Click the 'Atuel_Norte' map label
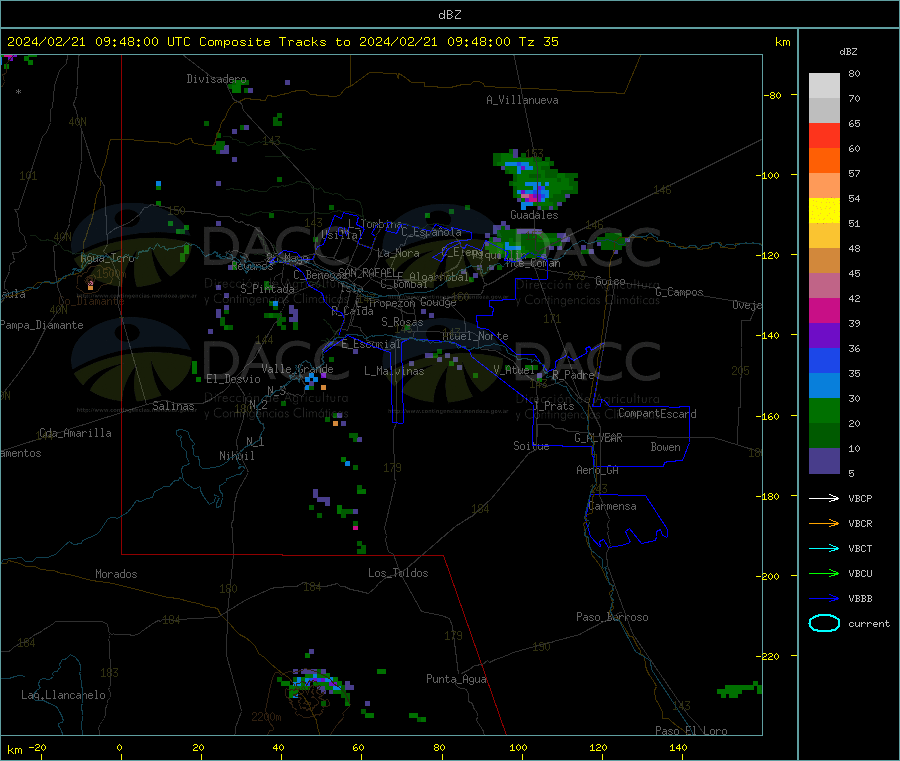Viewport: 900px width, 761px height. (x=475, y=336)
